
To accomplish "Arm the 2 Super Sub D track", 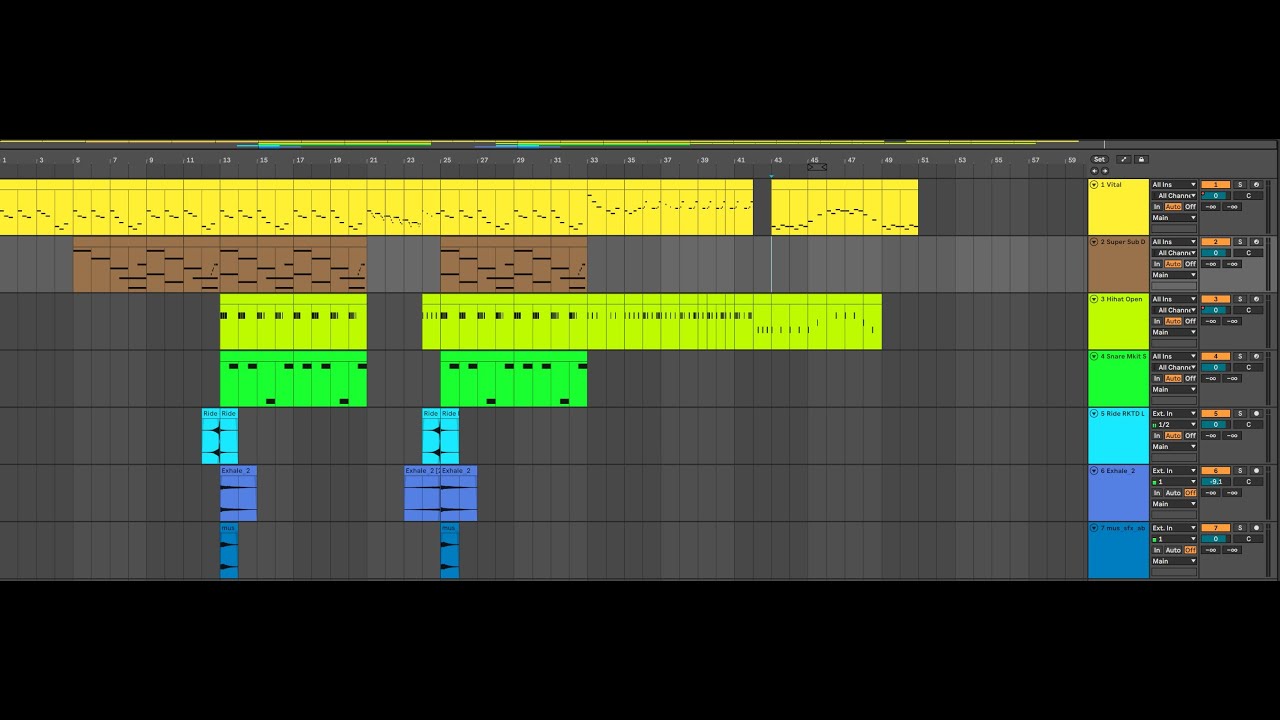I will (1256, 242).
